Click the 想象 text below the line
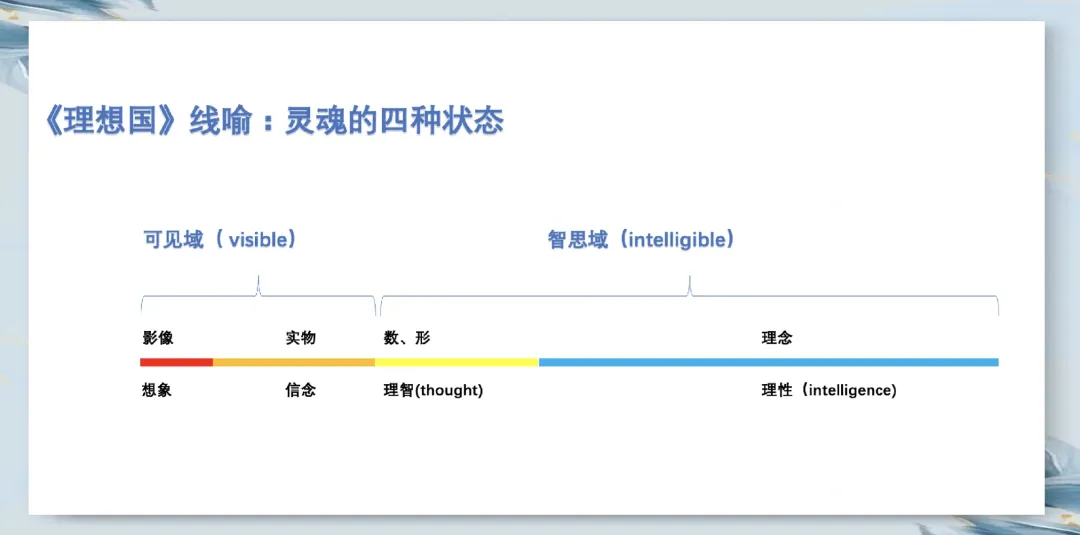Viewport: 1080px width, 535px height. point(157,390)
